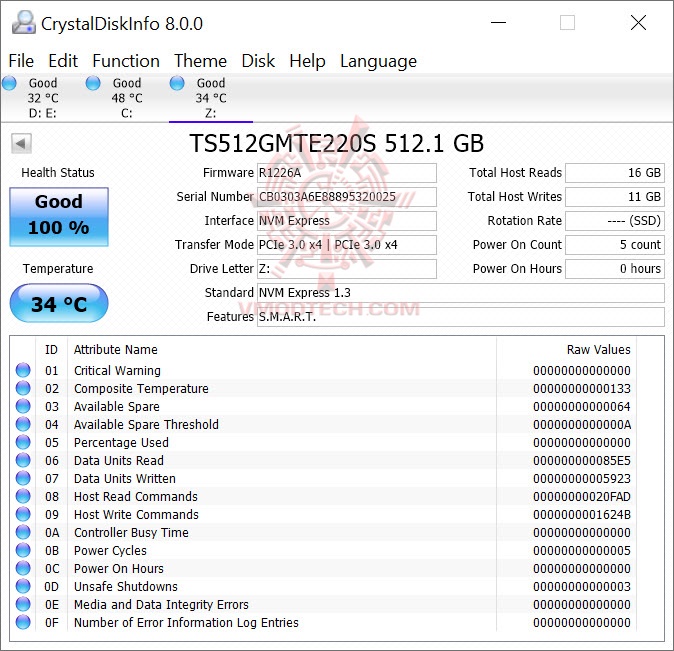The height and width of the screenshot is (651, 674).
Task: Click the status orb for Unsafe Shutdowns
Action: [23, 586]
